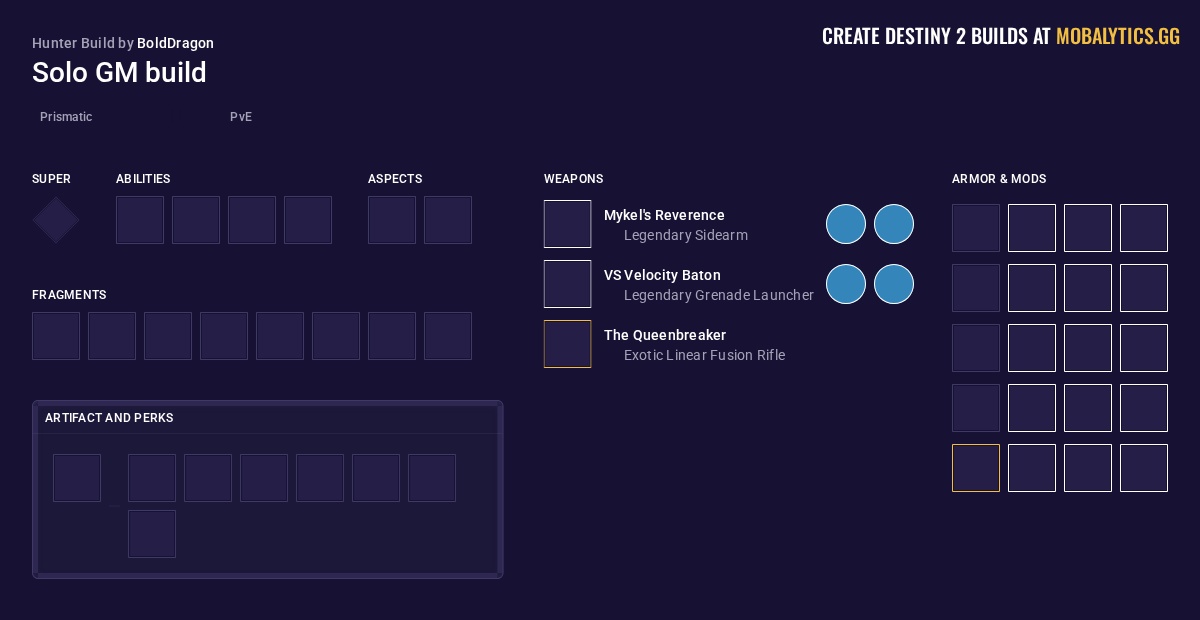The image size is (1200, 620).
Task: Click the standalone artifact slot in Artifact and Perks
Action: pyautogui.click(x=77, y=478)
